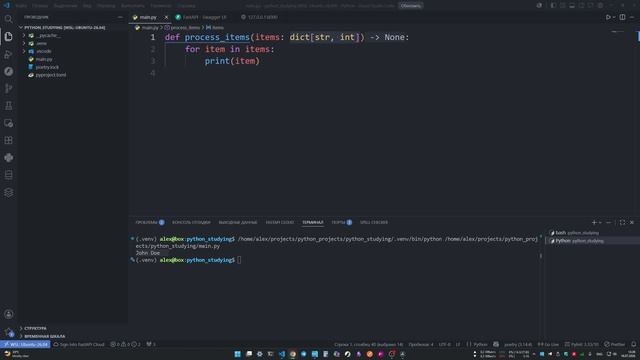Click the Update button in title bar

click(411, 5)
